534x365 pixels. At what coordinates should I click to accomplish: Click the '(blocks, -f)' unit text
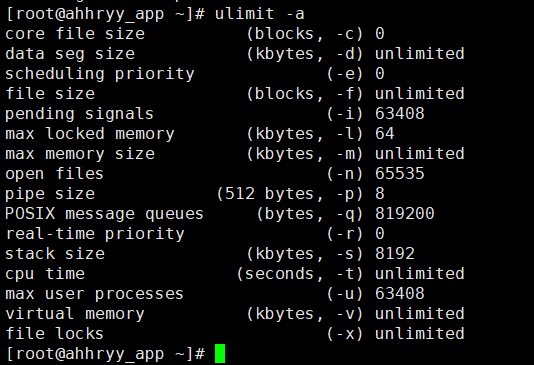305,94
